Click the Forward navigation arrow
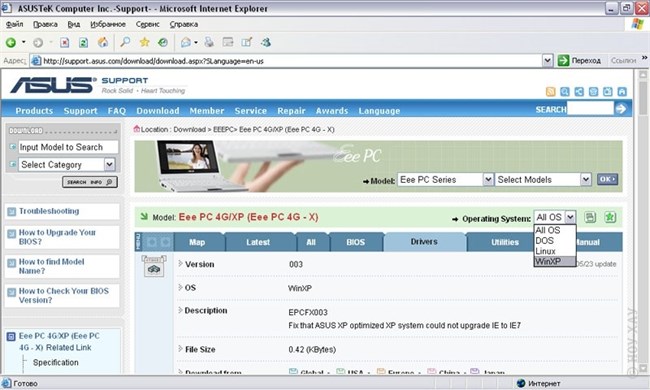 click(x=38, y=42)
